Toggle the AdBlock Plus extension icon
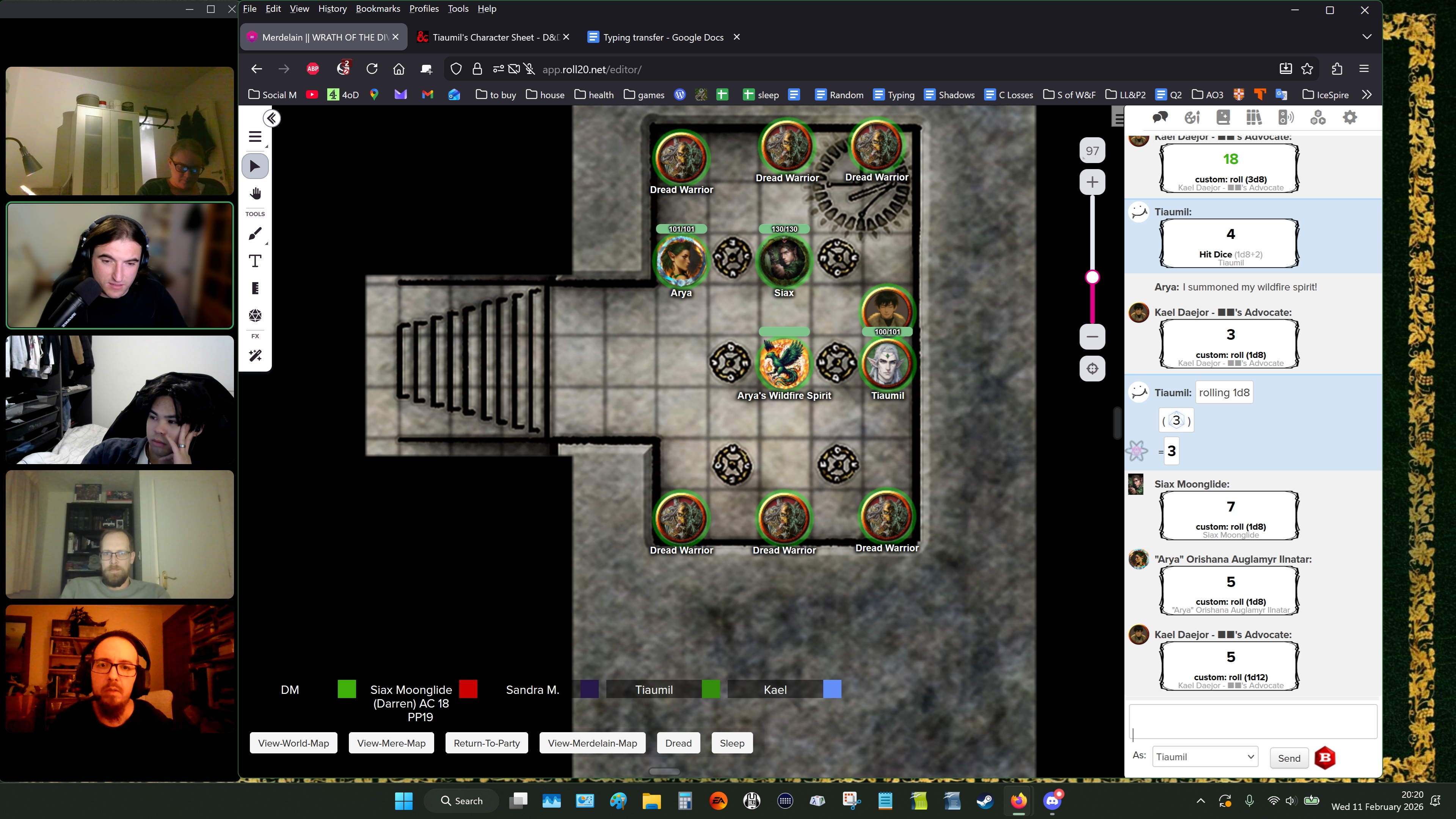1456x819 pixels. tap(312, 69)
